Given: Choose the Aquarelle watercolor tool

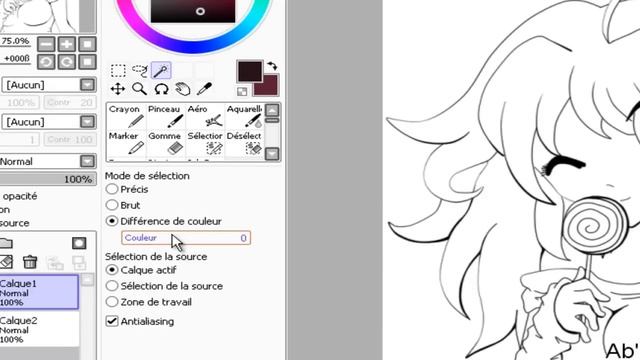Looking at the screenshot, I should coord(244,116).
